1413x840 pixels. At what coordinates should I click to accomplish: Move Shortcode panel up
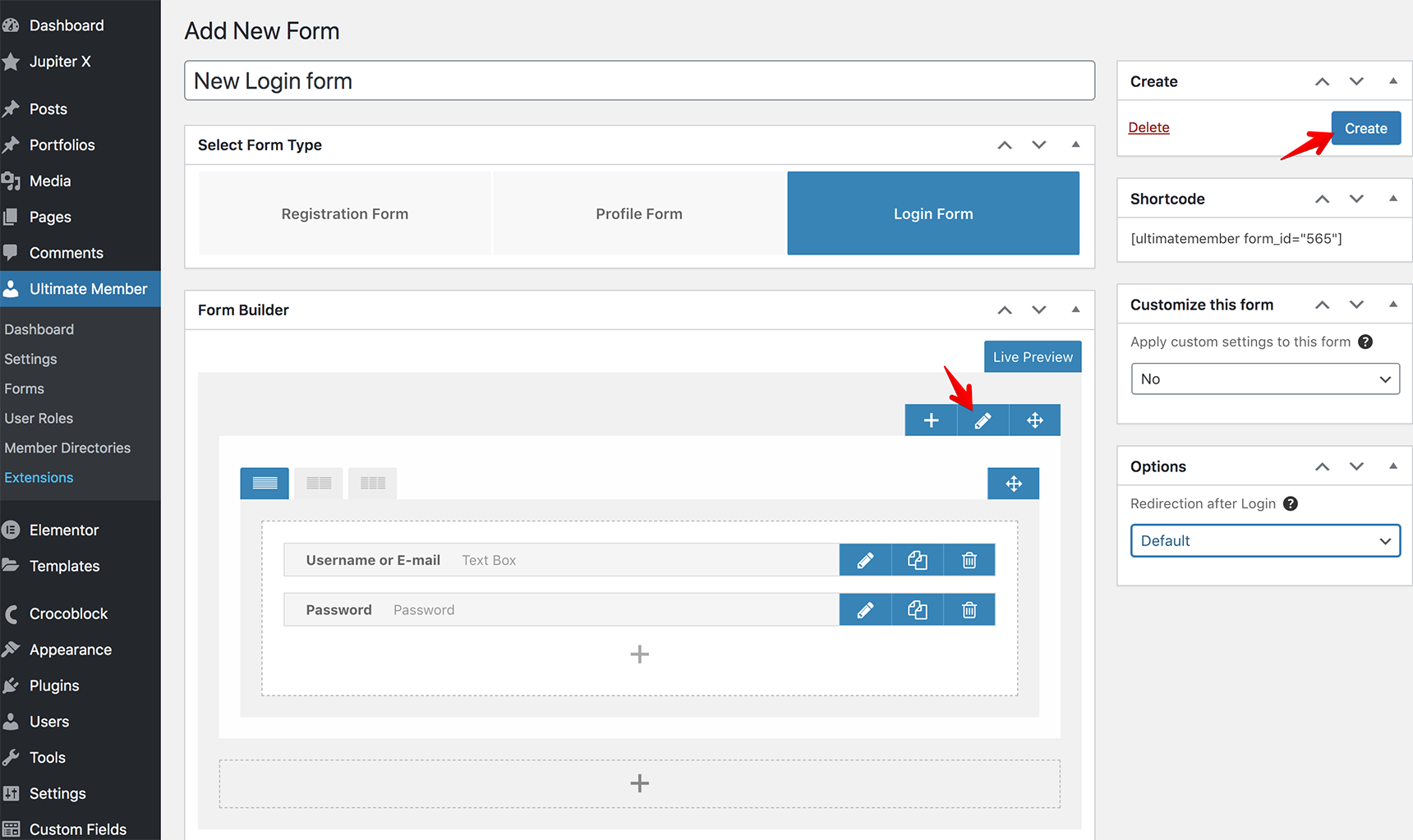tap(1322, 199)
